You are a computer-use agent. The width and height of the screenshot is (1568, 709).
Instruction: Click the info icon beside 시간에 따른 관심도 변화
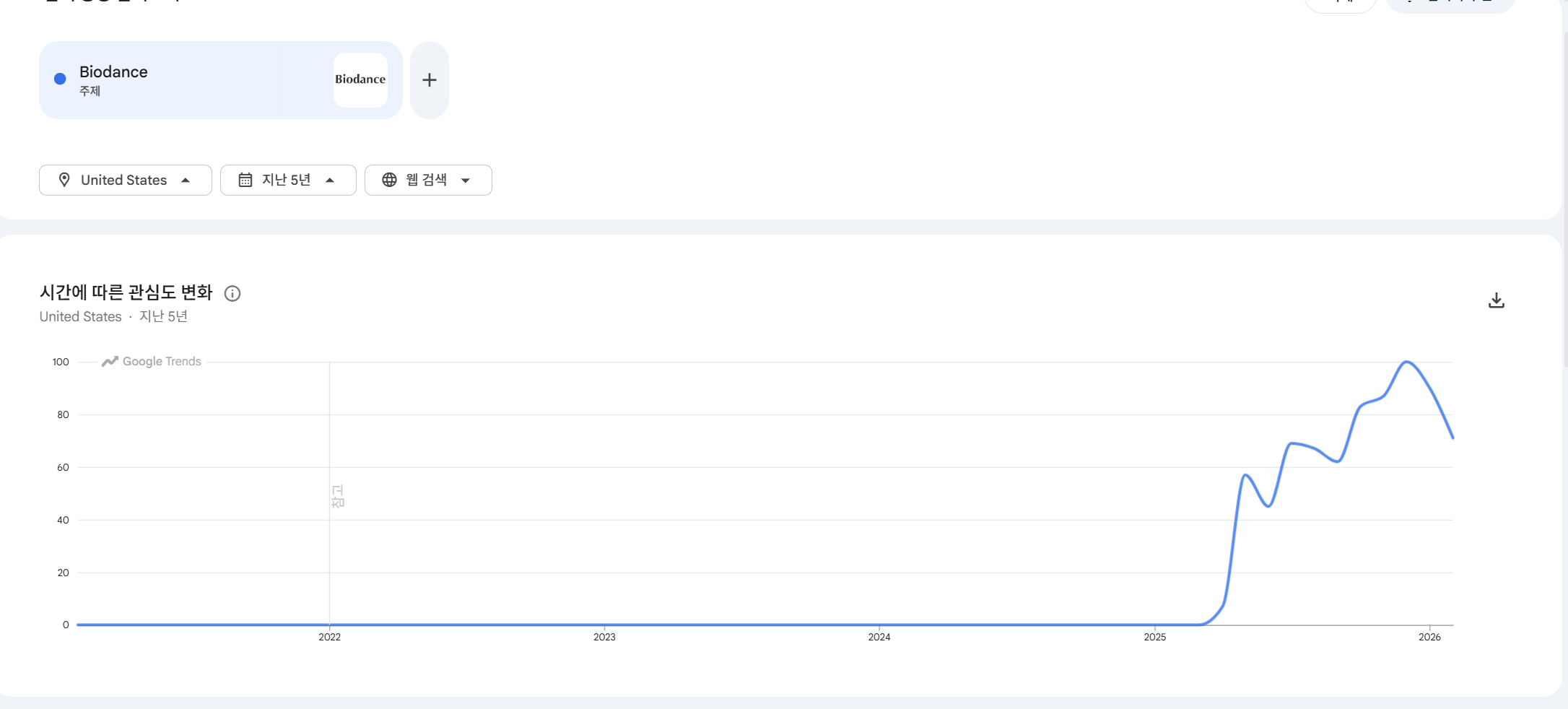click(x=232, y=293)
